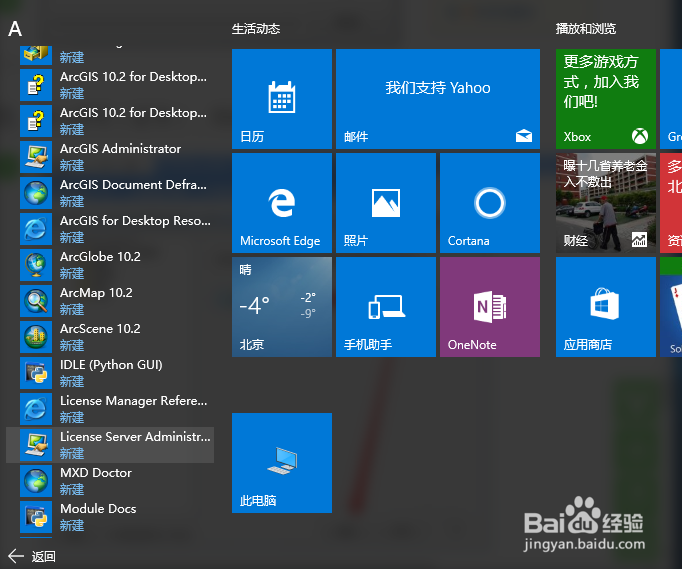Select the ArcGIS Administrator entry text
This screenshot has height=569, width=682.
120,149
